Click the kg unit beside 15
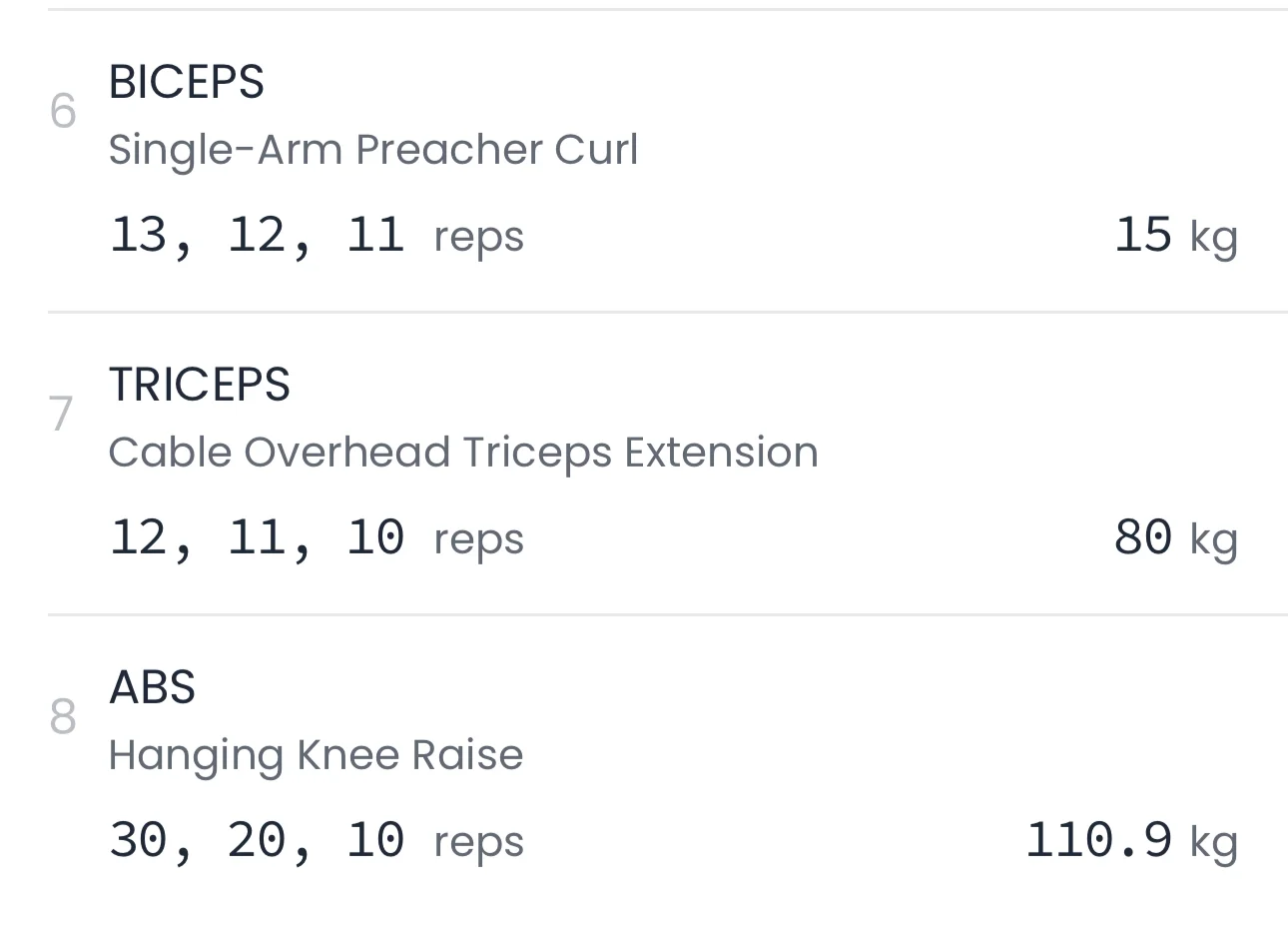The width and height of the screenshot is (1288, 930). pyautogui.click(x=1213, y=238)
